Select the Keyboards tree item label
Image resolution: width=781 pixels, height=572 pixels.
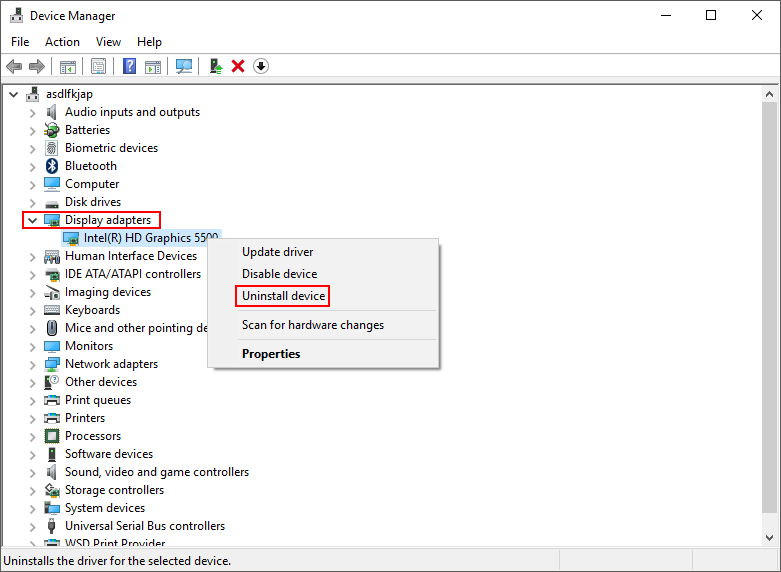point(93,310)
